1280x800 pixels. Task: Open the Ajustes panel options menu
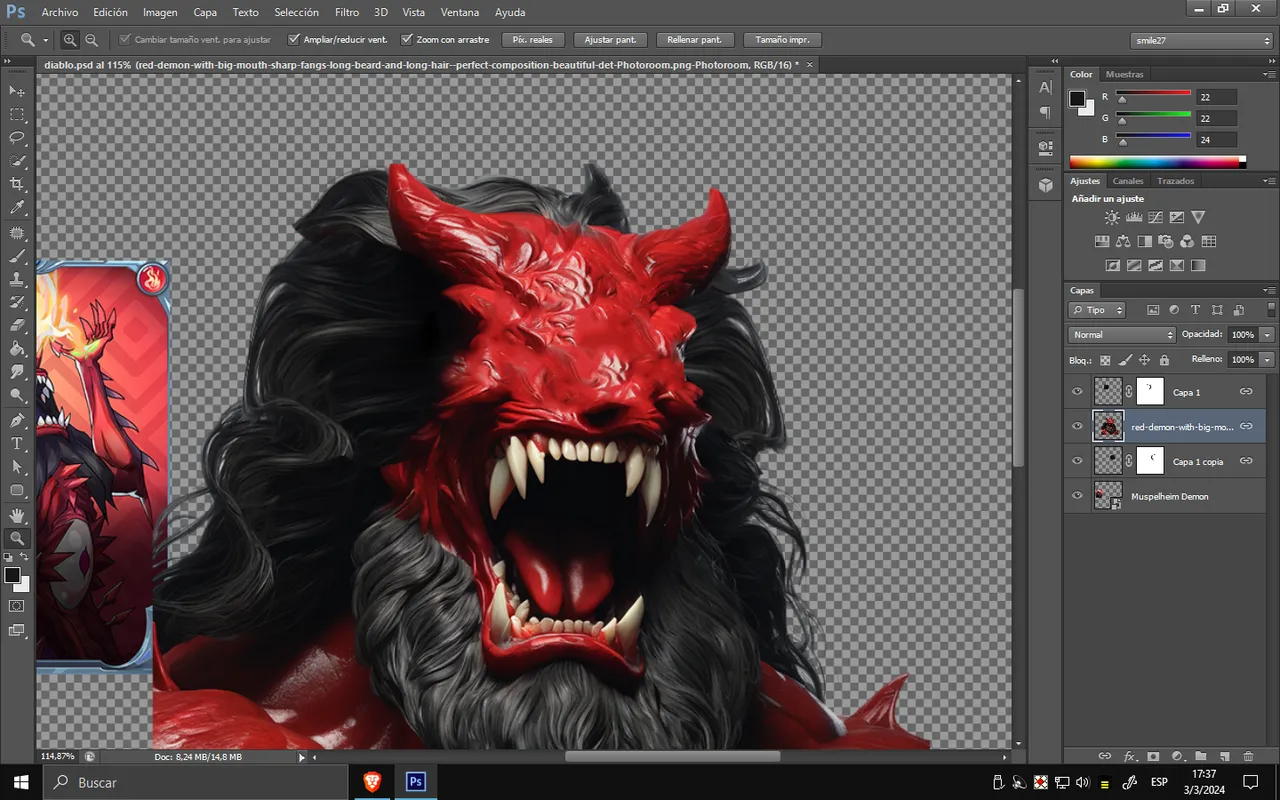[1270, 181]
